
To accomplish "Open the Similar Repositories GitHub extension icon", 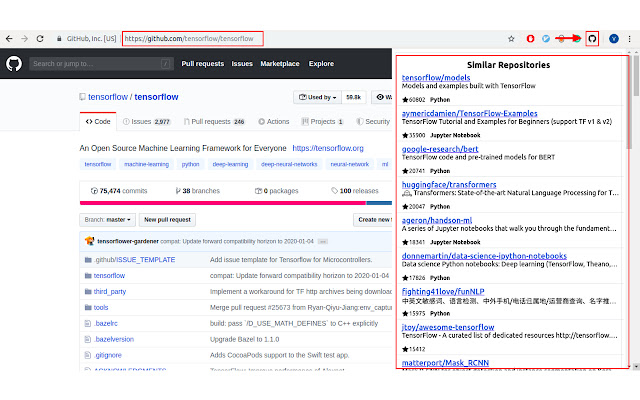I will [592, 39].
